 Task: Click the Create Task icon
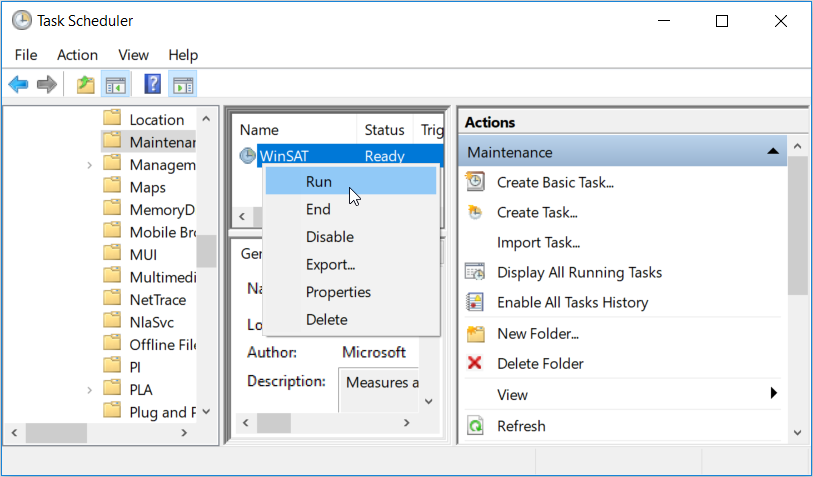tap(475, 212)
